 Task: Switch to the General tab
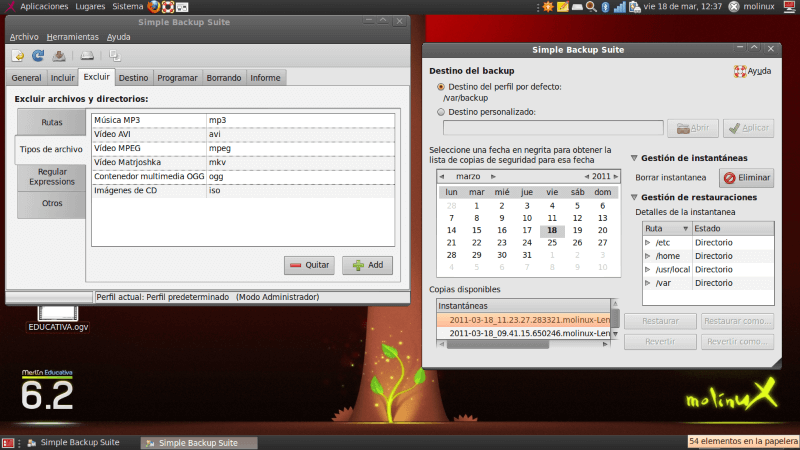(27, 78)
